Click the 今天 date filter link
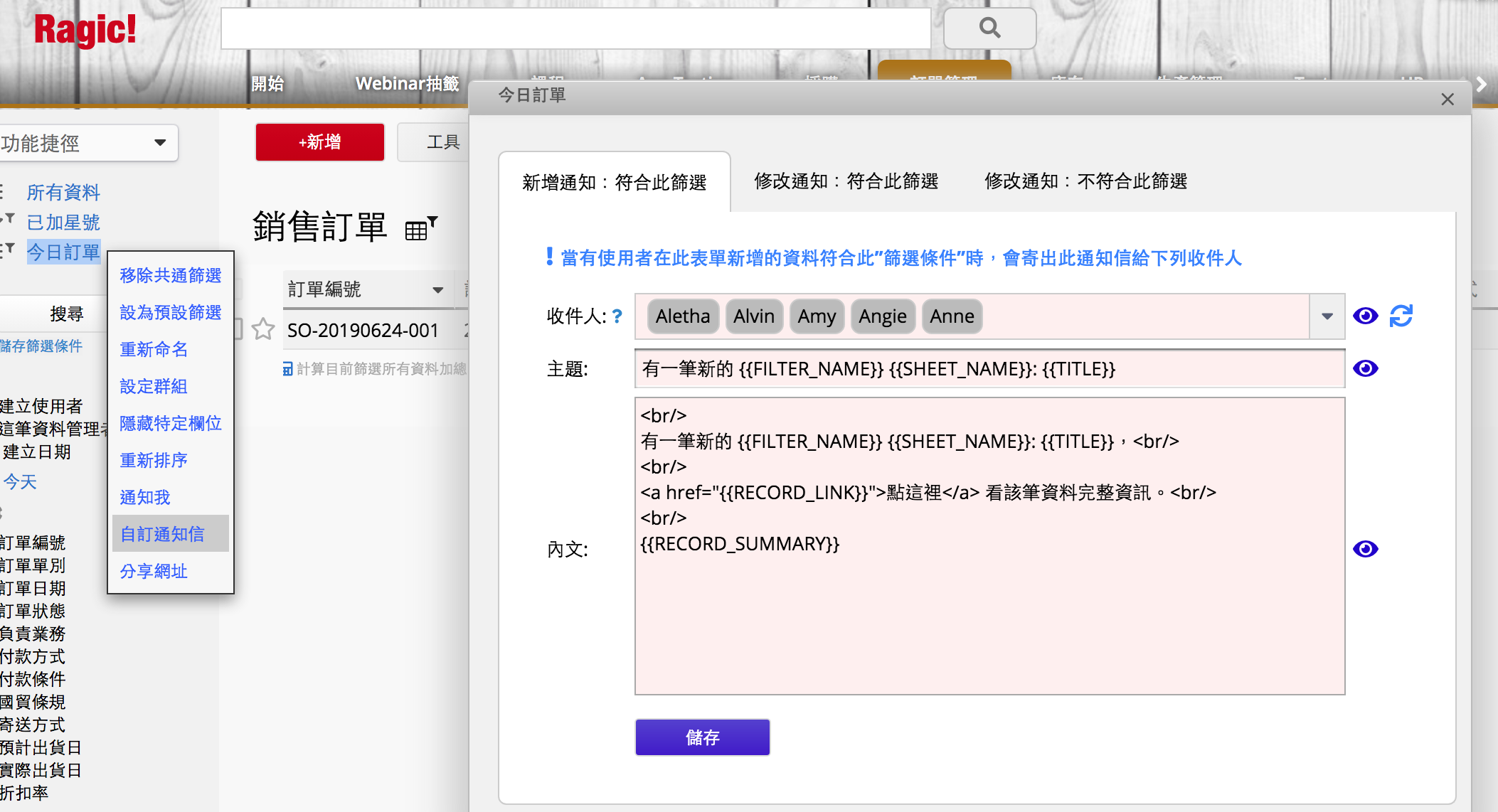 click(x=19, y=481)
